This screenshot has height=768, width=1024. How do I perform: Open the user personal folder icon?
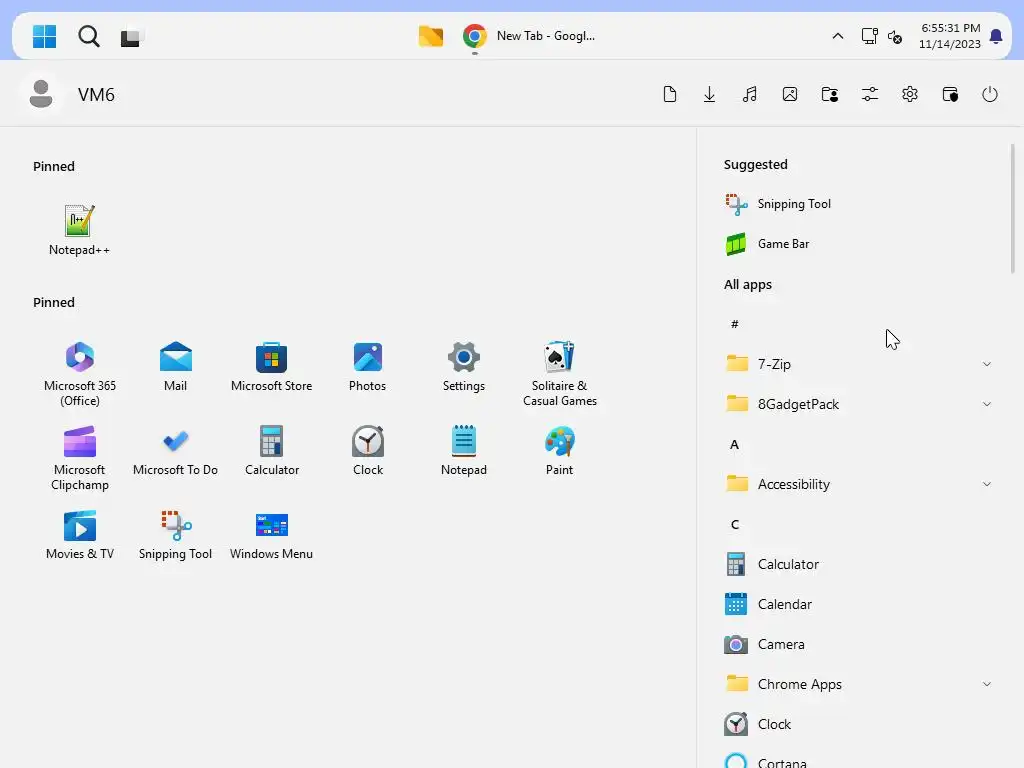click(x=829, y=94)
